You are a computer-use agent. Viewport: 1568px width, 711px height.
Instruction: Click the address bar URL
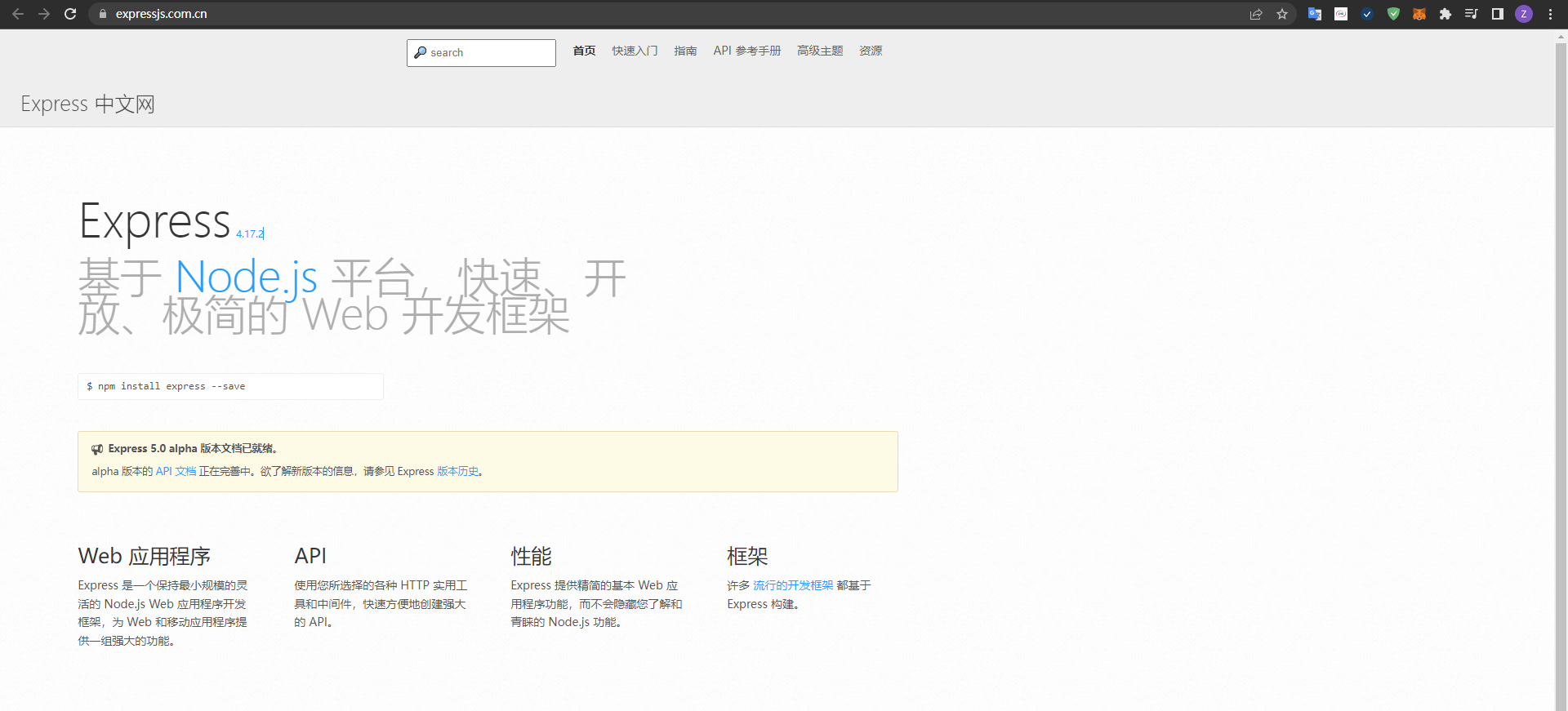161,14
